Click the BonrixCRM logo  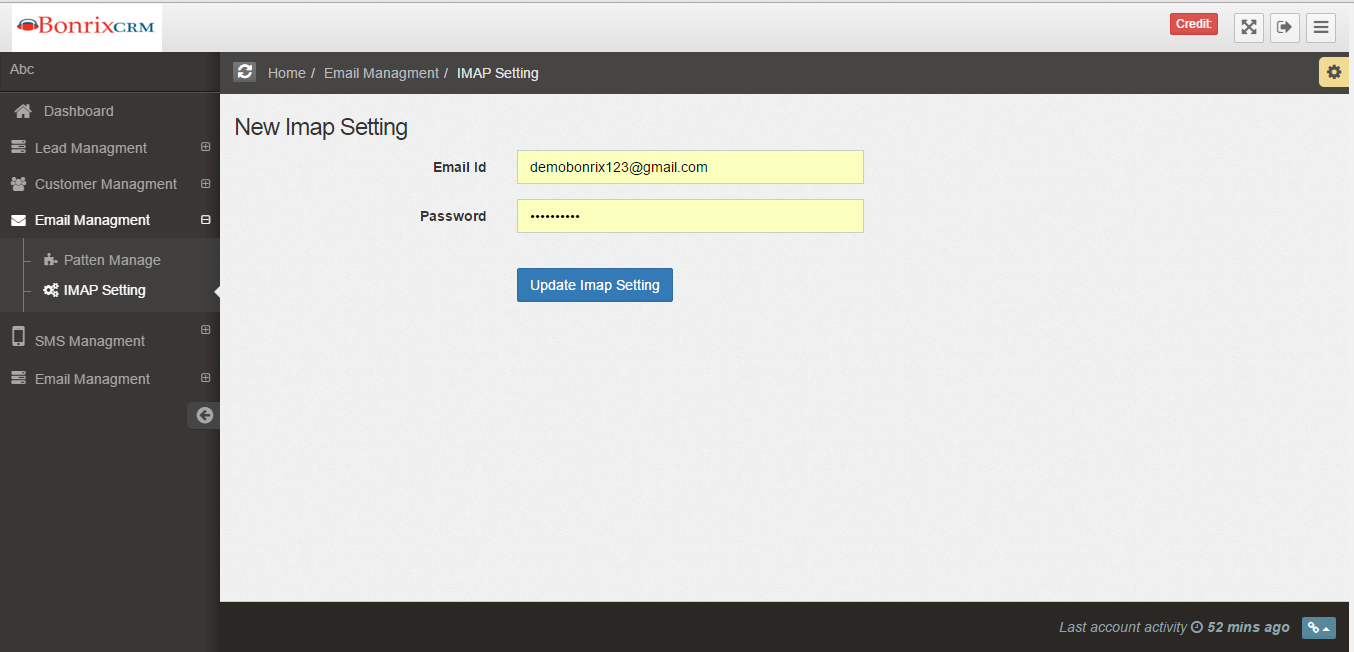(x=87, y=27)
